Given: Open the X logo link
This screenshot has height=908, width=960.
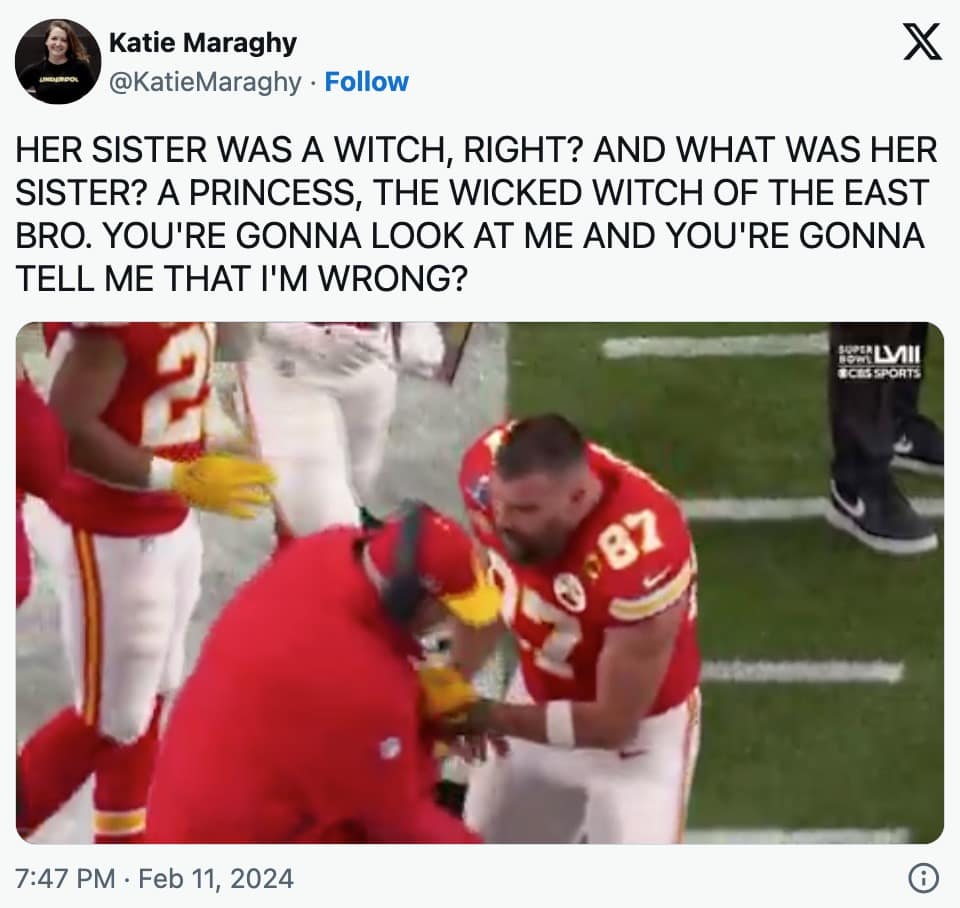Looking at the screenshot, I should (x=922, y=42).
